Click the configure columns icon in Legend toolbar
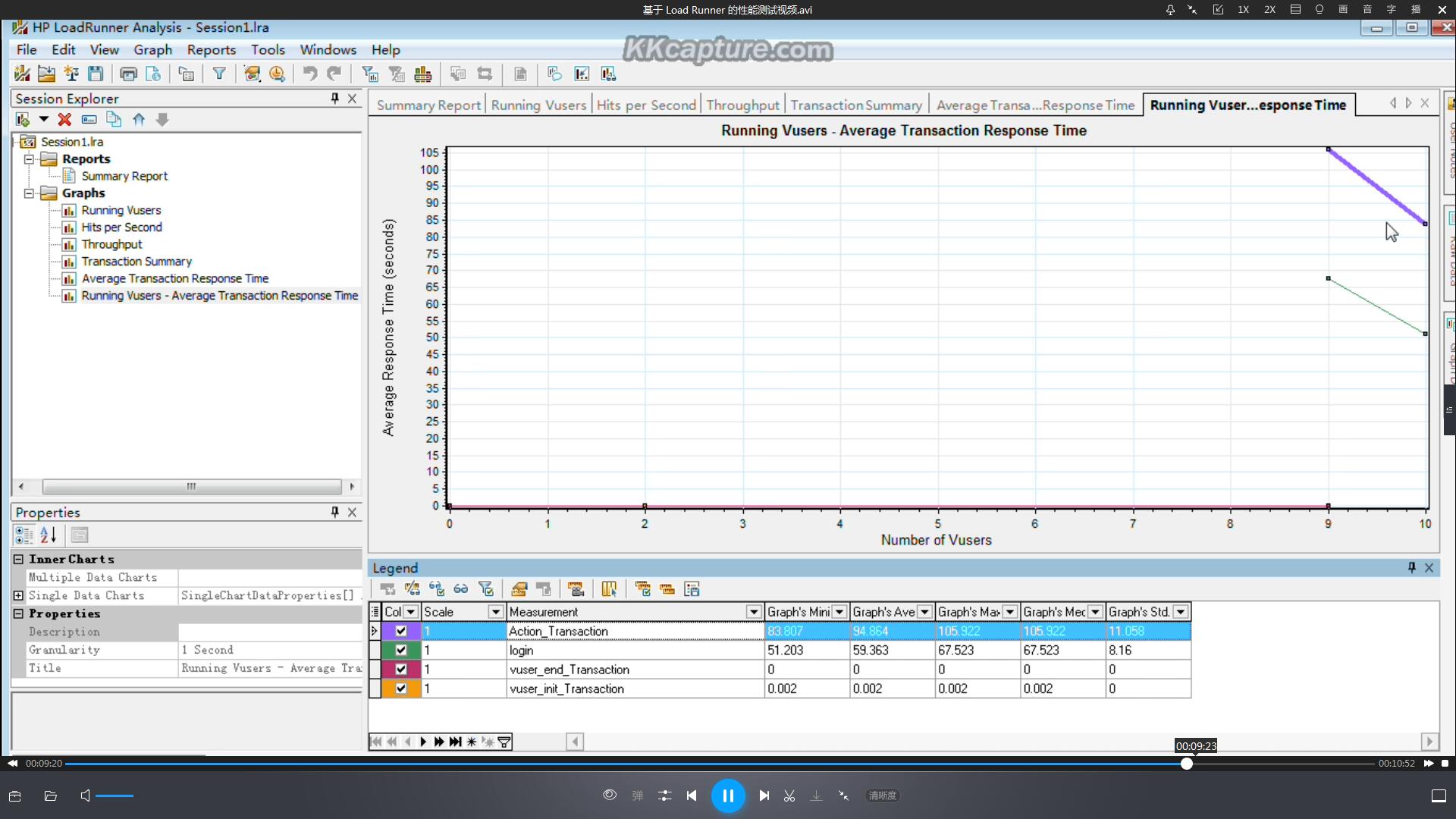The width and height of the screenshot is (1456, 819). tap(609, 588)
